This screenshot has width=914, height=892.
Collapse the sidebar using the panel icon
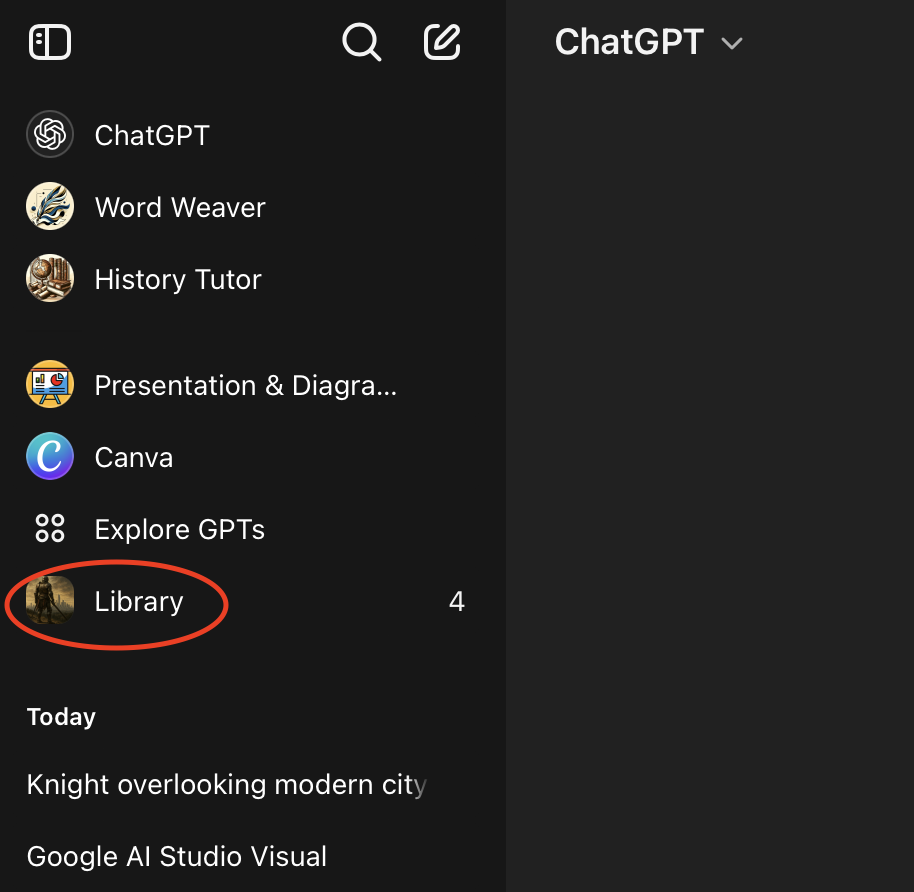(50, 42)
